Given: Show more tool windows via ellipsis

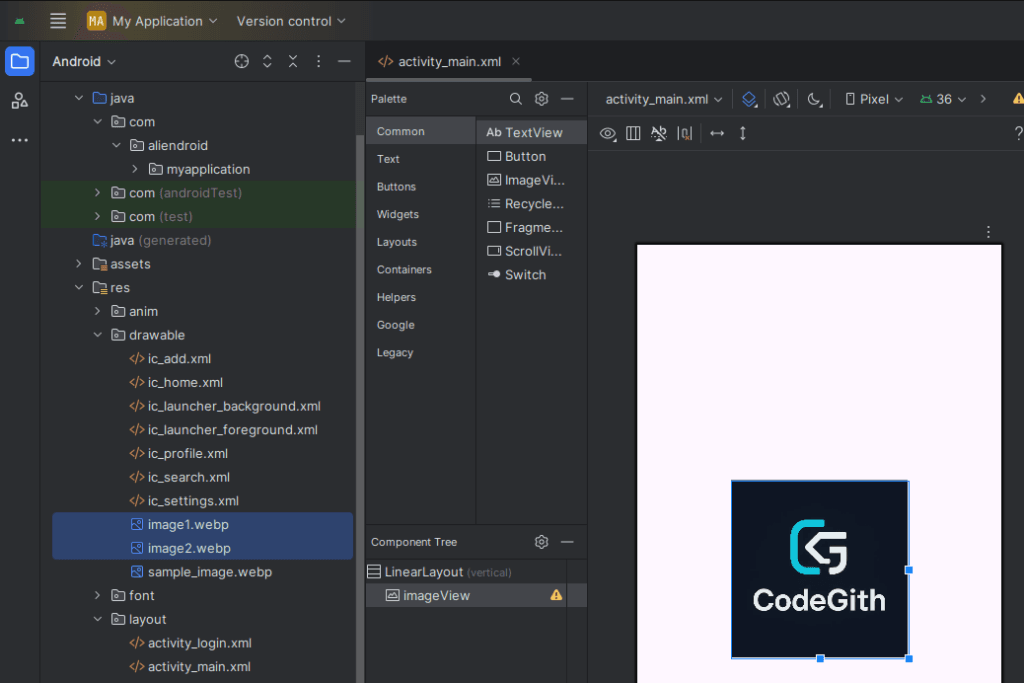Looking at the screenshot, I should pyautogui.click(x=20, y=140).
